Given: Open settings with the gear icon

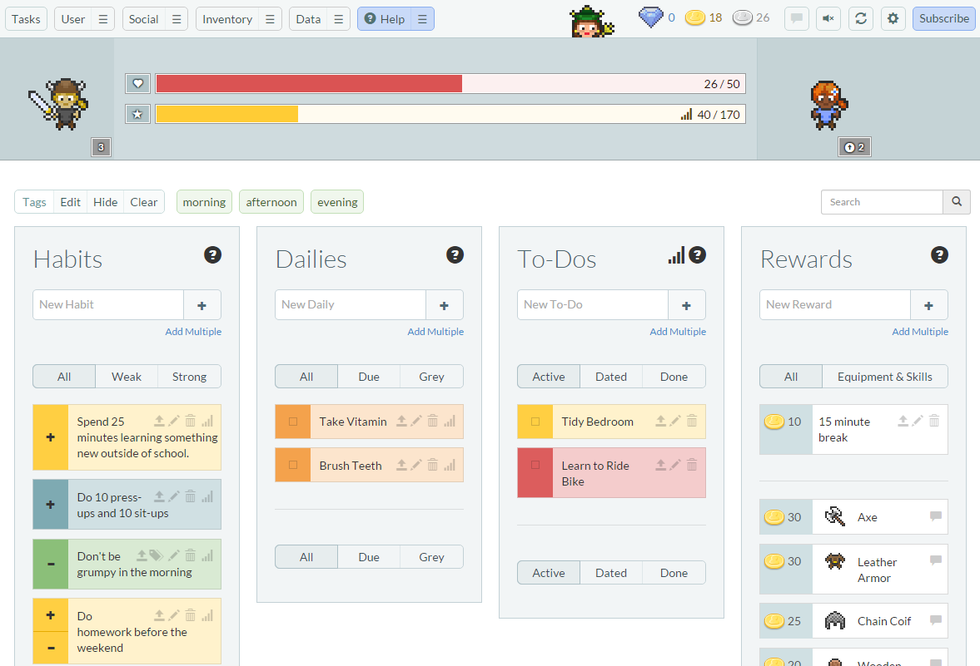Looking at the screenshot, I should 893,19.
